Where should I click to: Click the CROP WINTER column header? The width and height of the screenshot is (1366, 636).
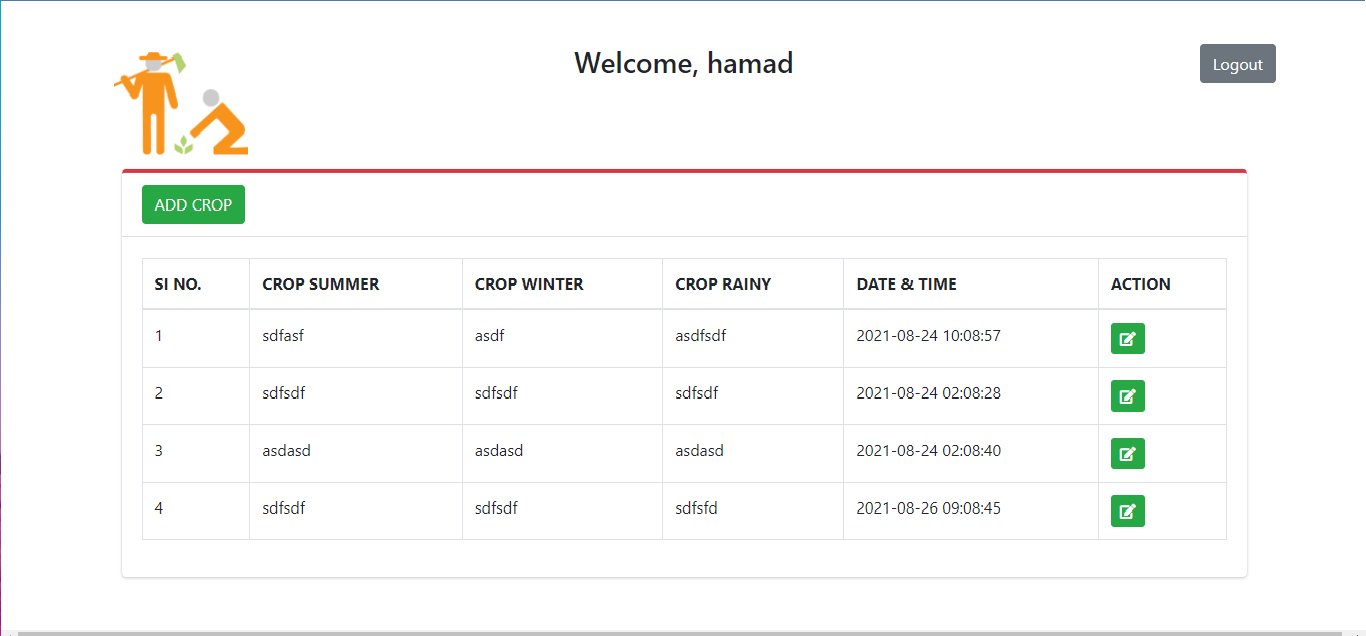click(x=528, y=284)
